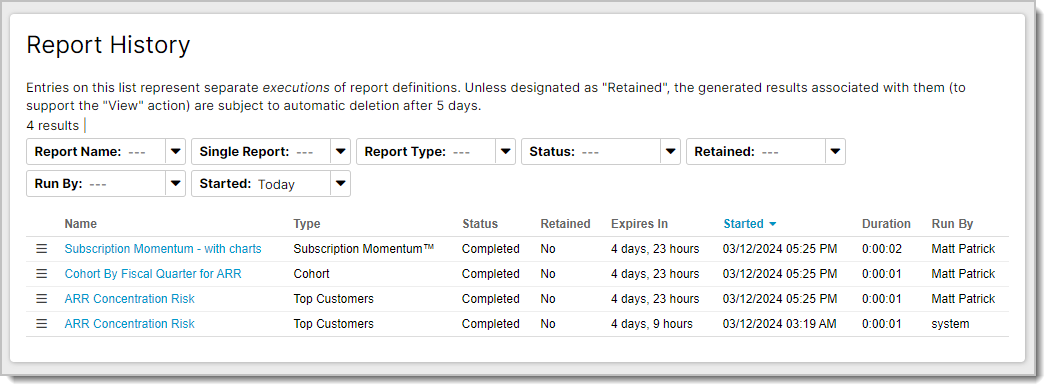Click the Cohort type cell
This screenshot has width=1051, height=391.
312,274
